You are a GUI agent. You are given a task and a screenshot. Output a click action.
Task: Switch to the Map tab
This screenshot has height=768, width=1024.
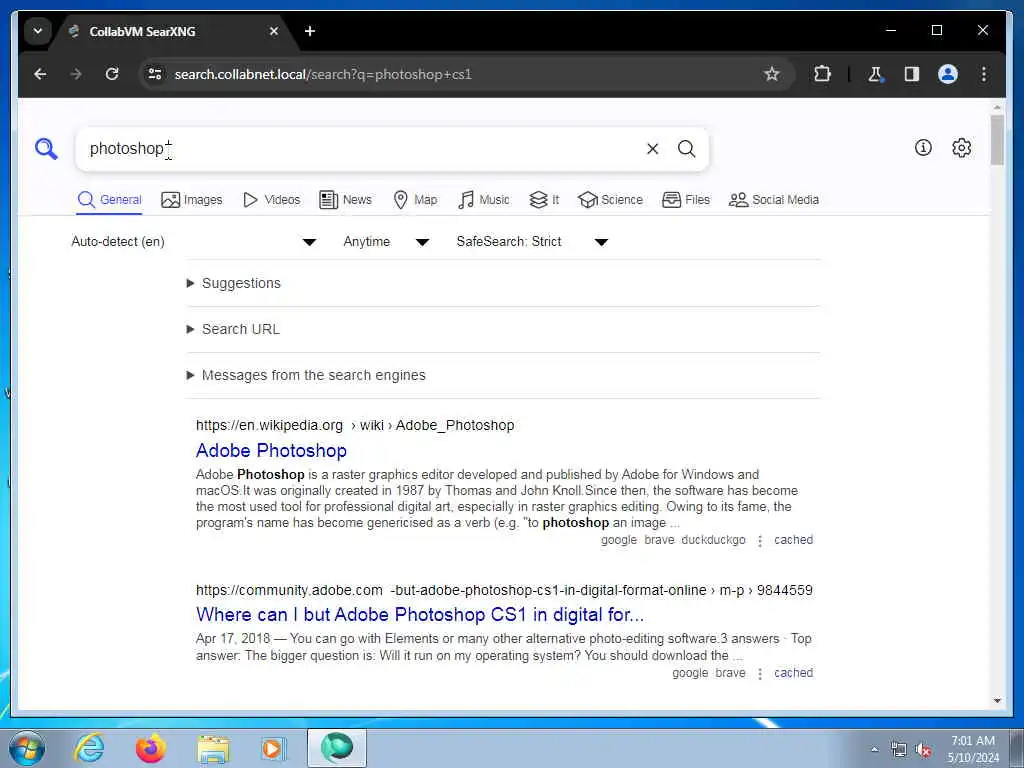pyautogui.click(x=415, y=200)
